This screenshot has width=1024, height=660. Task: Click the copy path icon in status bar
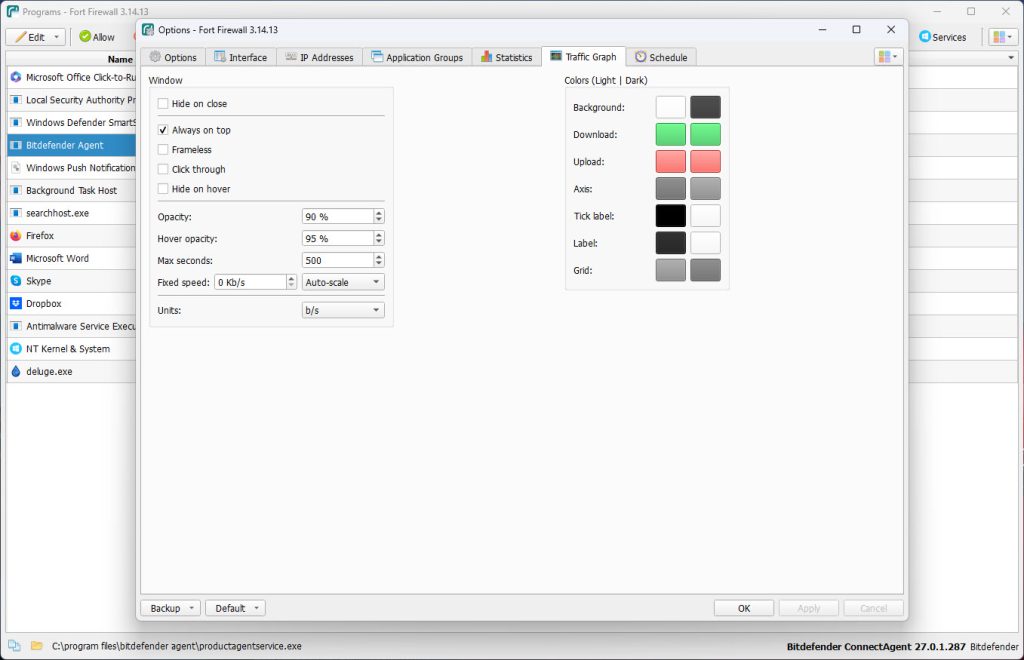click(x=14, y=646)
